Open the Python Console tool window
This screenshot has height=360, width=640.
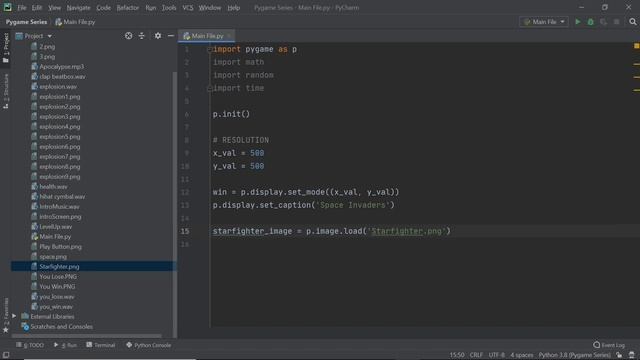(149, 345)
